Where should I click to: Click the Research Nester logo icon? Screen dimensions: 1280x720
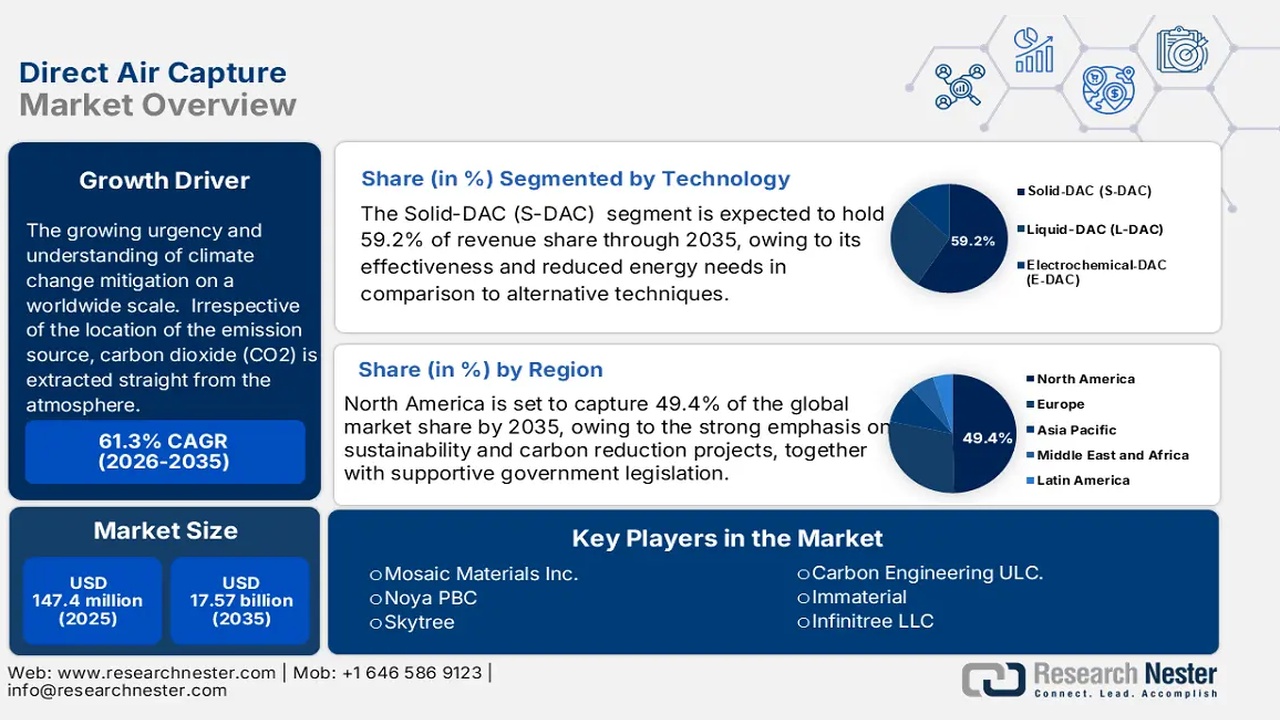(993, 679)
